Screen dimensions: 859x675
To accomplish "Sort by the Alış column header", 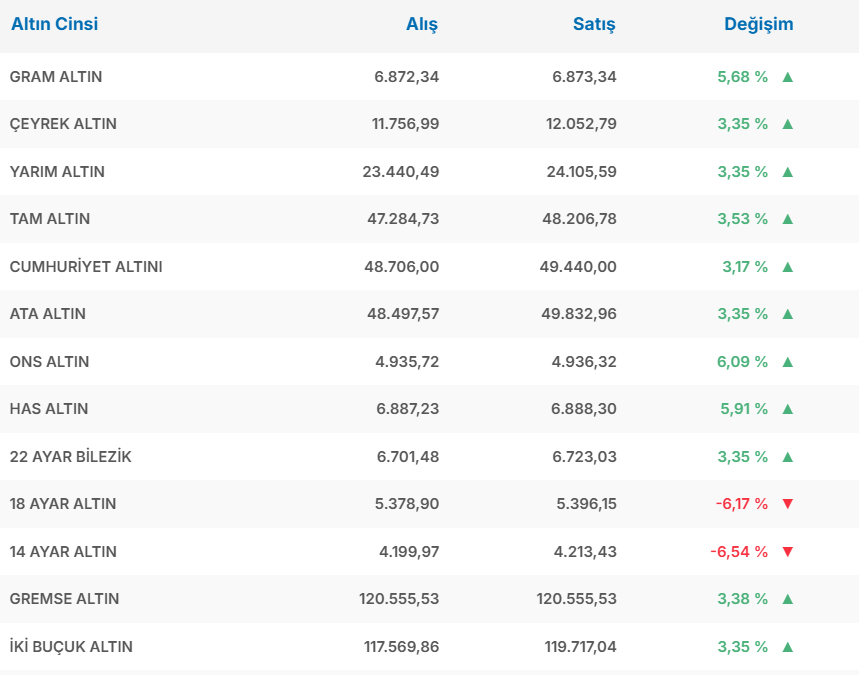I will (421, 24).
